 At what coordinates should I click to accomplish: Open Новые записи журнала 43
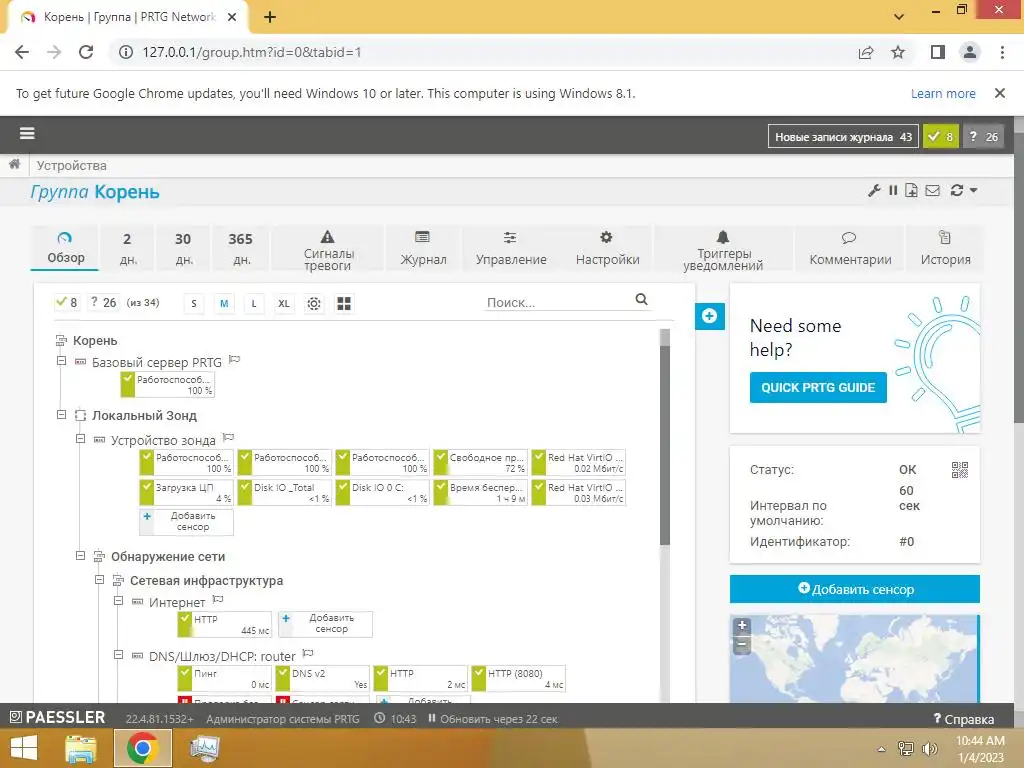tap(843, 136)
